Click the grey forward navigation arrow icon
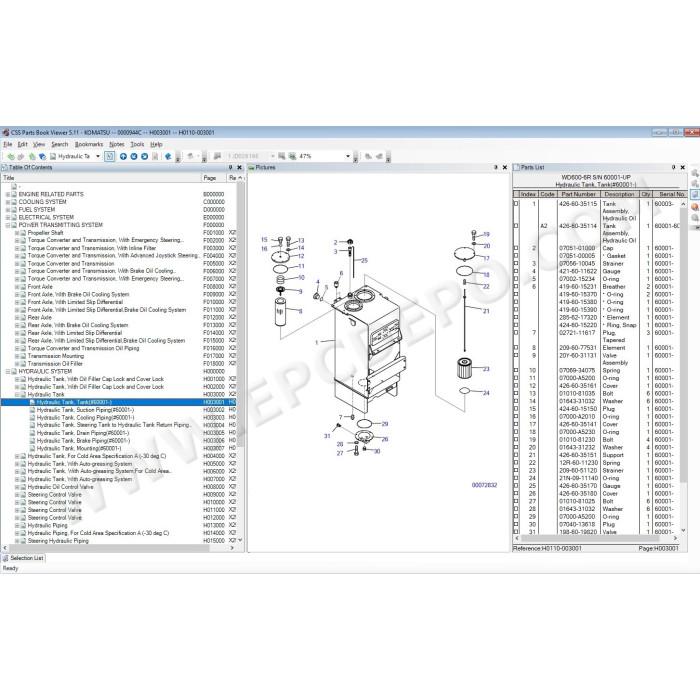Screen dimensions: 700x700 point(21,156)
